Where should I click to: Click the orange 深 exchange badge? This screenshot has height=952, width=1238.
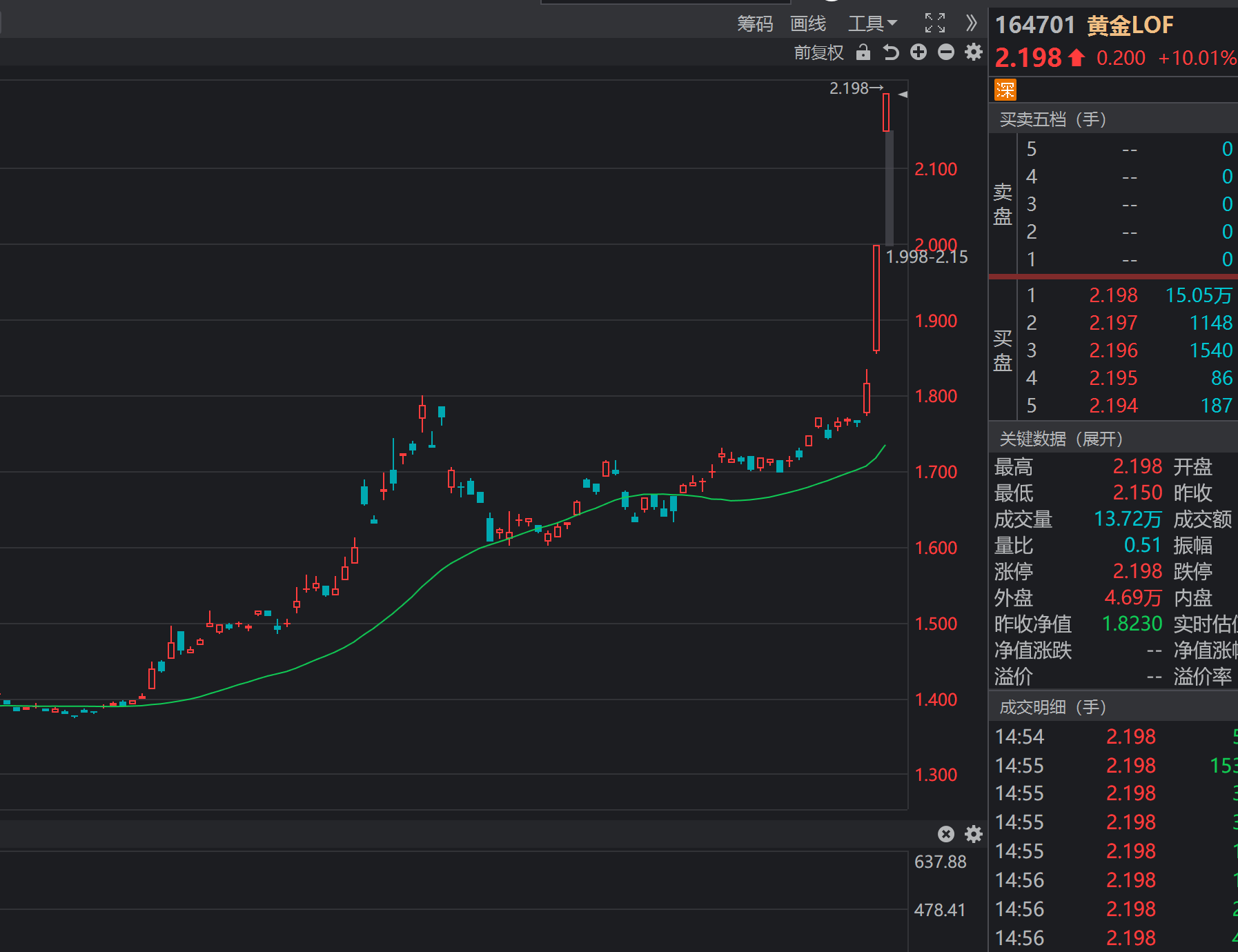(x=1005, y=90)
